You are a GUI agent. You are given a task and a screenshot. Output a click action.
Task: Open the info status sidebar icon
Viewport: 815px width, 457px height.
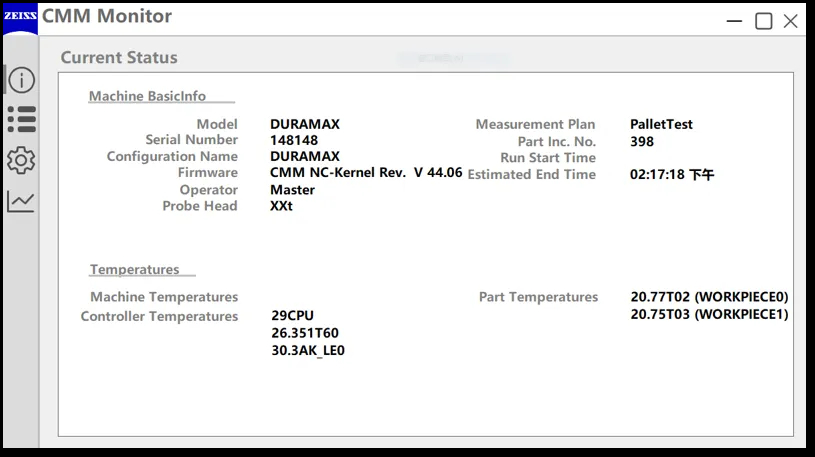[x=21, y=80]
